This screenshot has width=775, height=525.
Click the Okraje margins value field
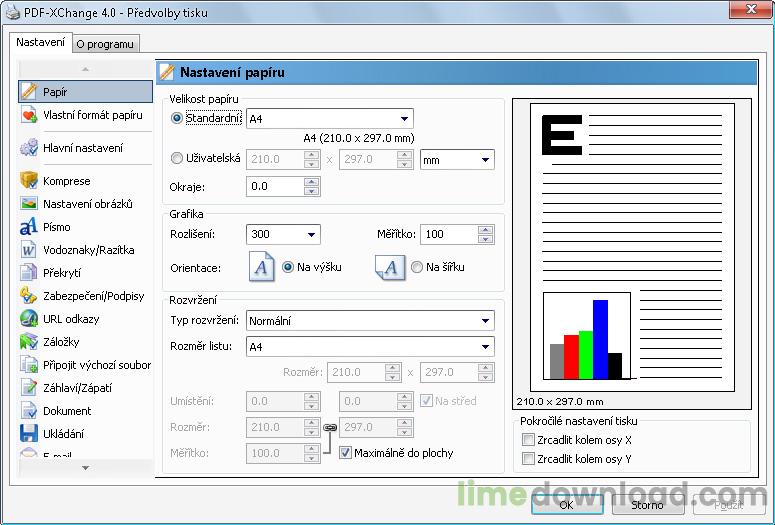pyautogui.click(x=274, y=186)
